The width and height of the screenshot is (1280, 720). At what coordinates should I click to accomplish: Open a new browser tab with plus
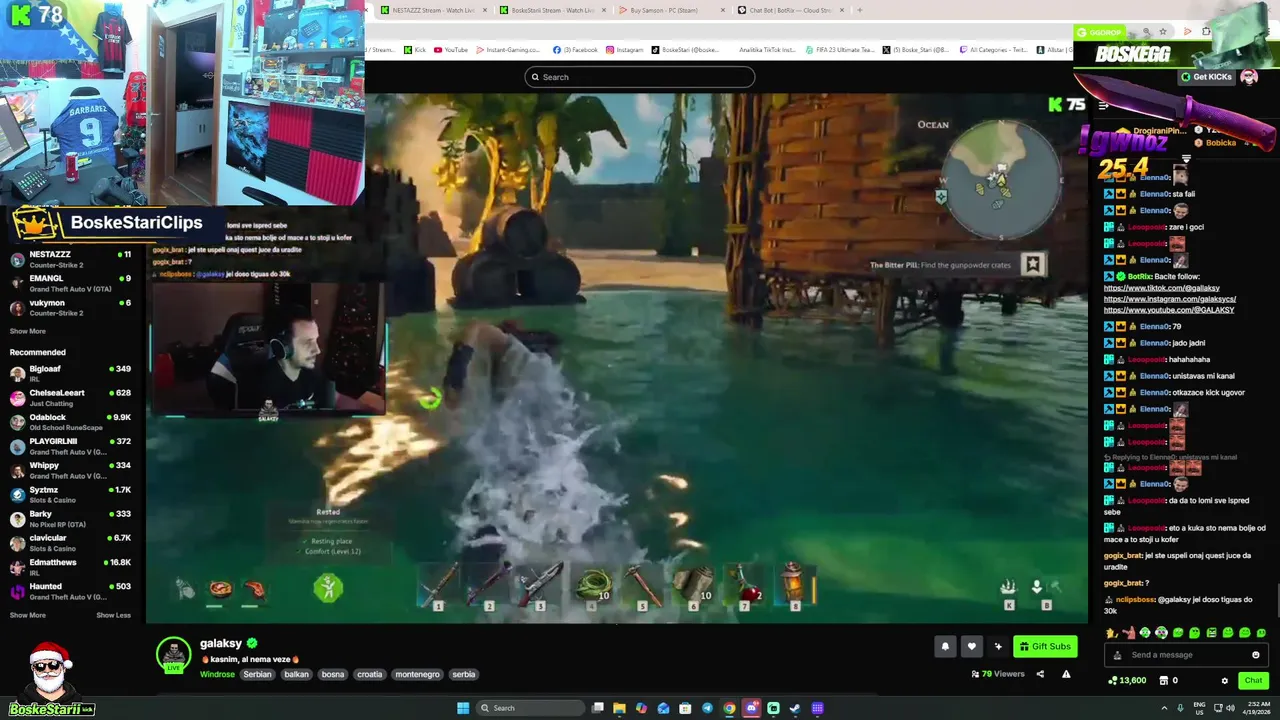click(x=860, y=10)
